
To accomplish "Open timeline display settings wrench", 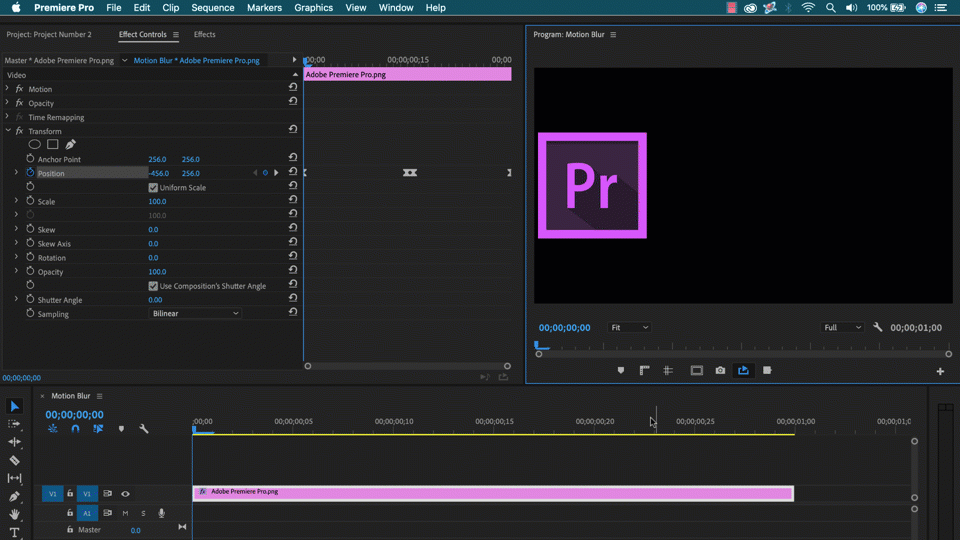I will click(144, 429).
